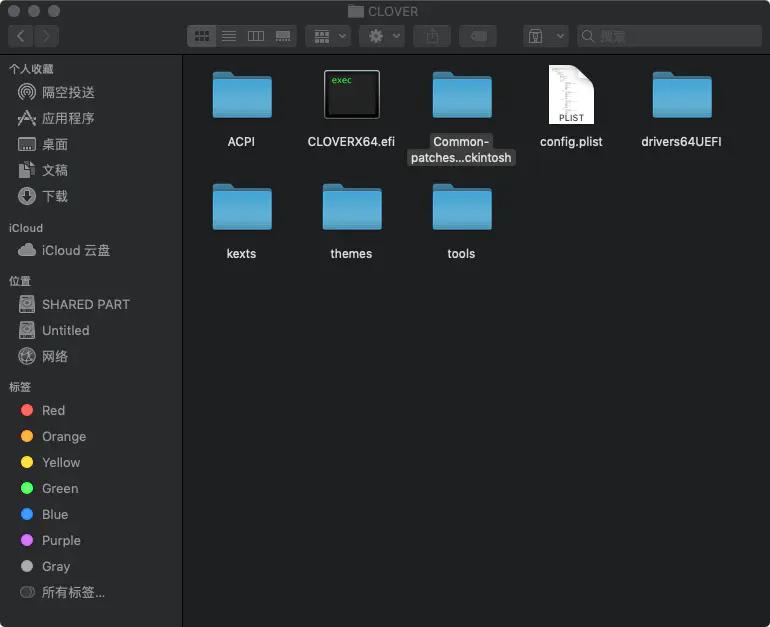This screenshot has width=770, height=627.
Task: Open the group-by arrangement dropdown
Action: [329, 36]
